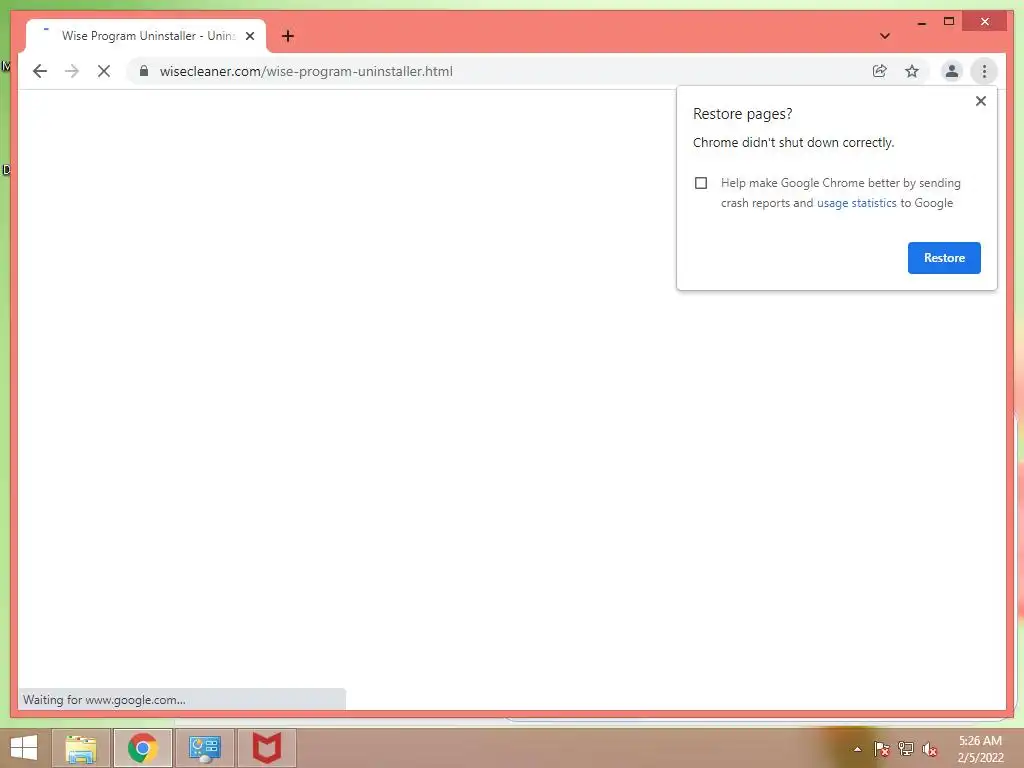View site information lock icon
Screen dimensions: 1024x768
pos(144,71)
